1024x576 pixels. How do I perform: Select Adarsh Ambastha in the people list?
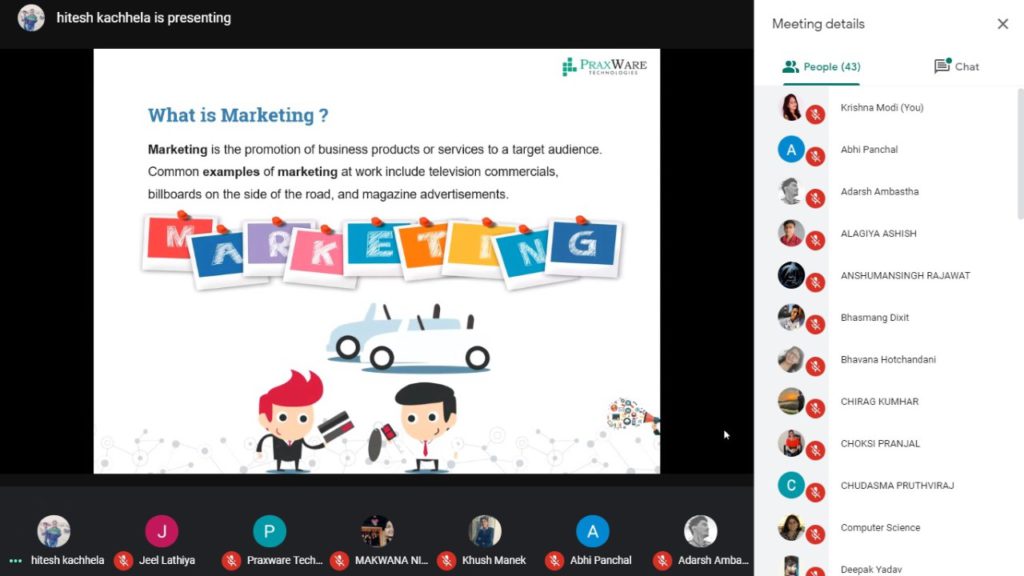(x=879, y=191)
